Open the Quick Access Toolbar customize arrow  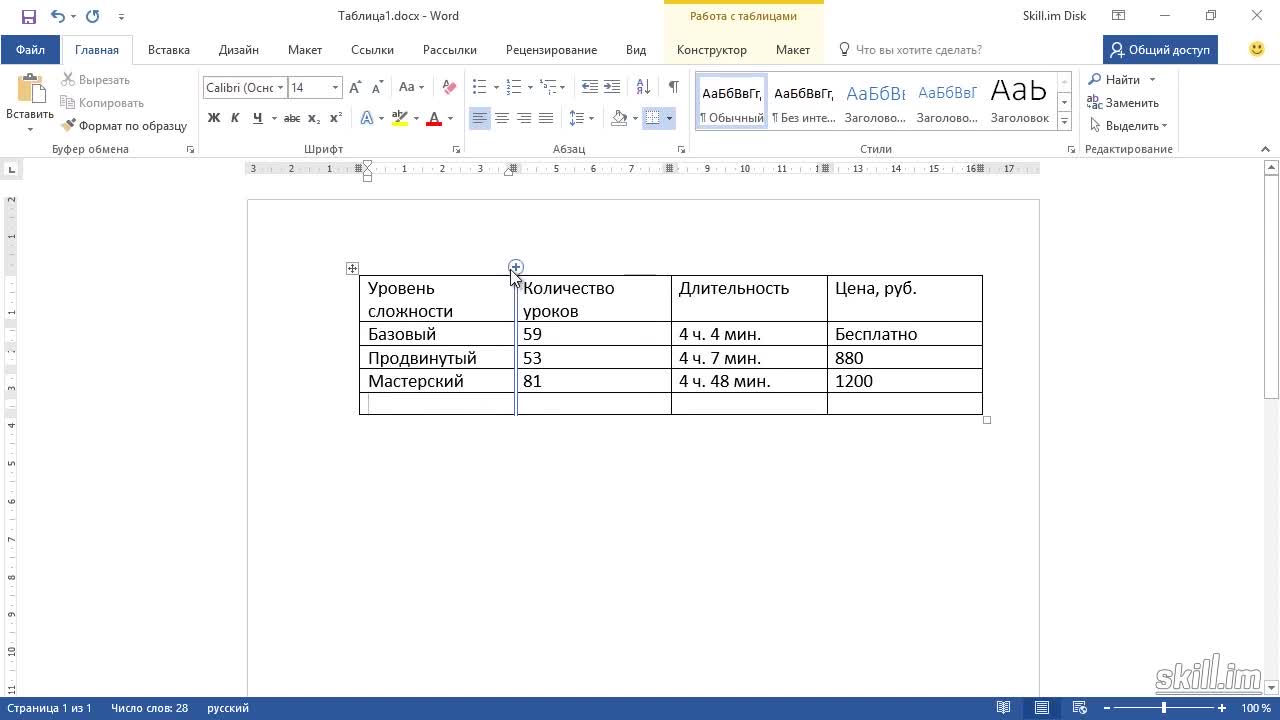tap(121, 17)
